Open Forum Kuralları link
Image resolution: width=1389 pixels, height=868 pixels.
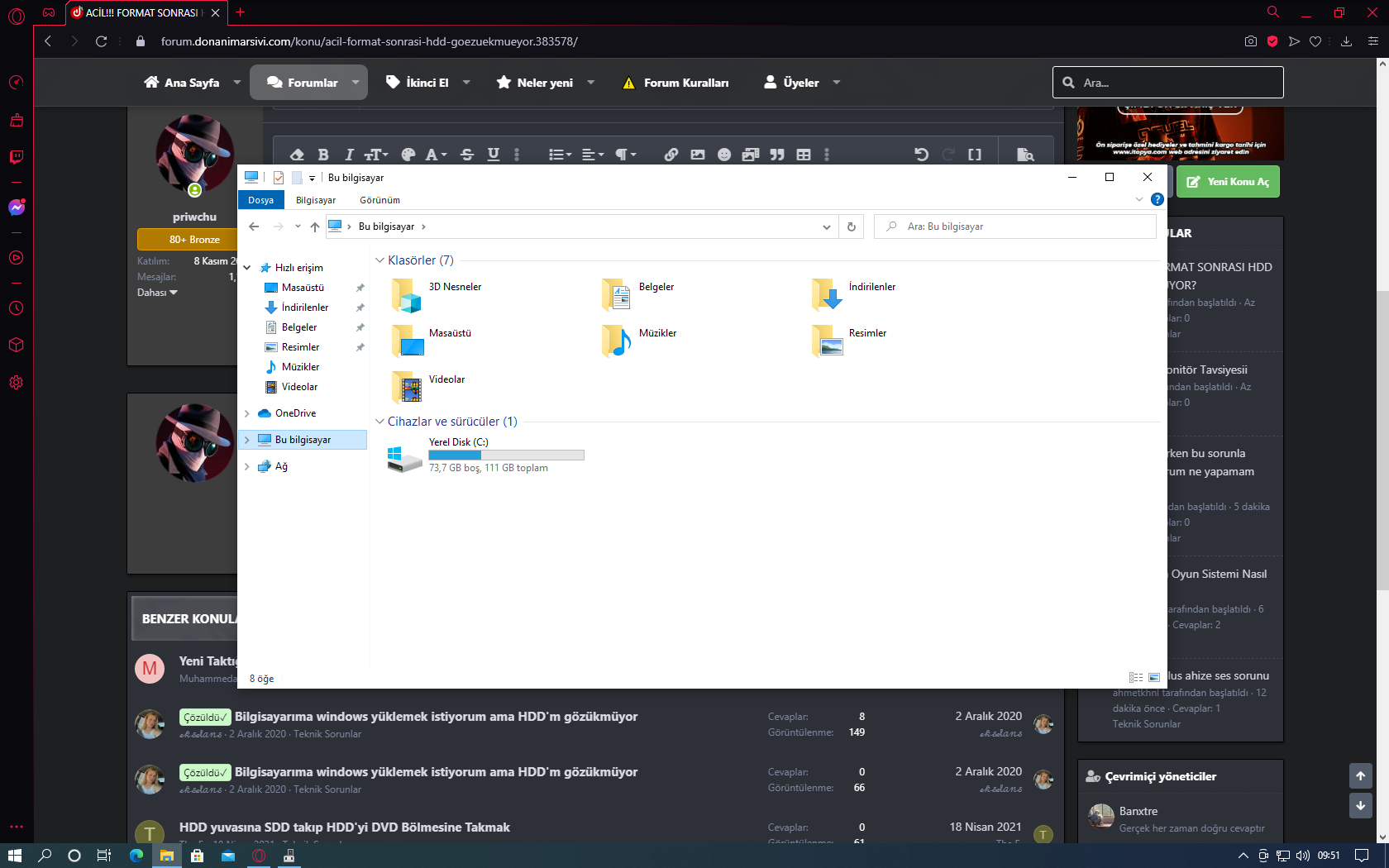[675, 83]
